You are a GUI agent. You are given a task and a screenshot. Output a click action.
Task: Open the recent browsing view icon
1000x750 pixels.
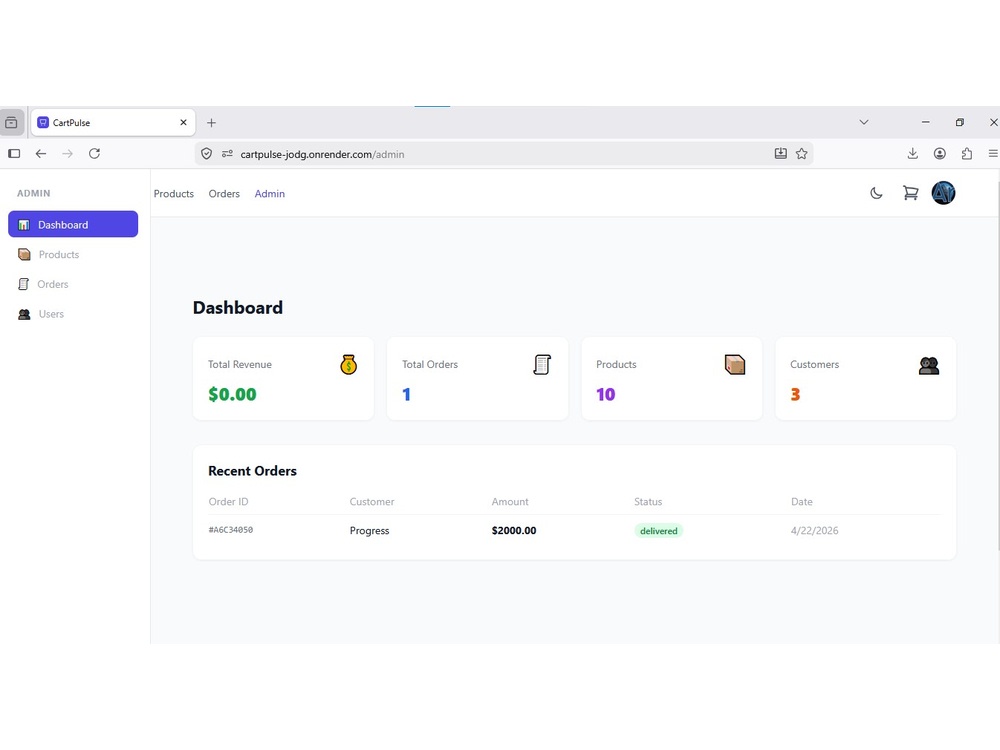click(x=11, y=122)
